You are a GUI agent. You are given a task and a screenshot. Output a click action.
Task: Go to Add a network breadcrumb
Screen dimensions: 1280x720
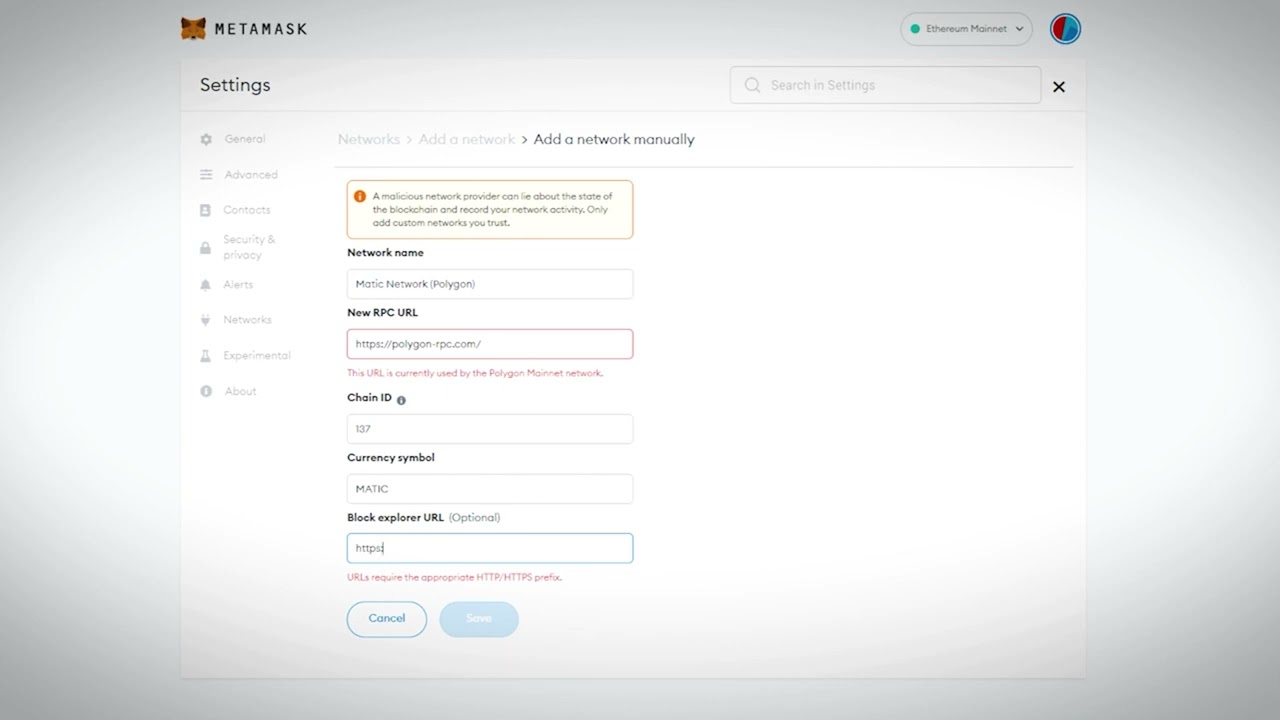(467, 139)
